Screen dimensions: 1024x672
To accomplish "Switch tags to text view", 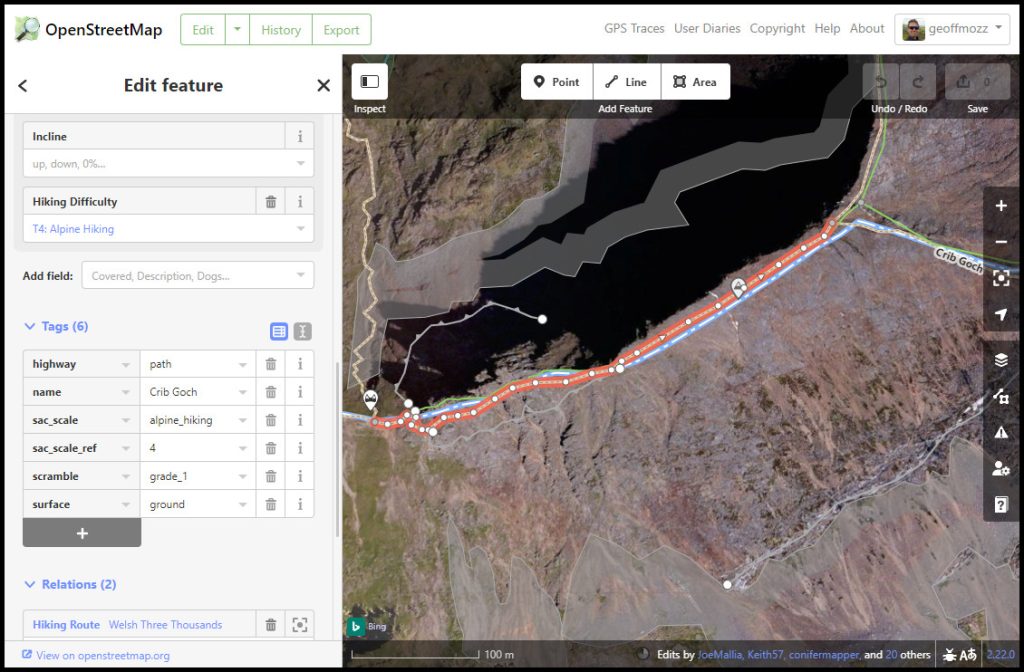I will coord(302,331).
